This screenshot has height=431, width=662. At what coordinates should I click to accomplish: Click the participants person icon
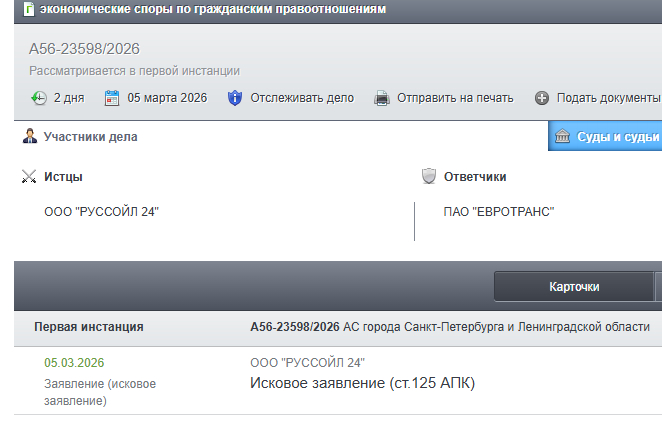[30, 136]
